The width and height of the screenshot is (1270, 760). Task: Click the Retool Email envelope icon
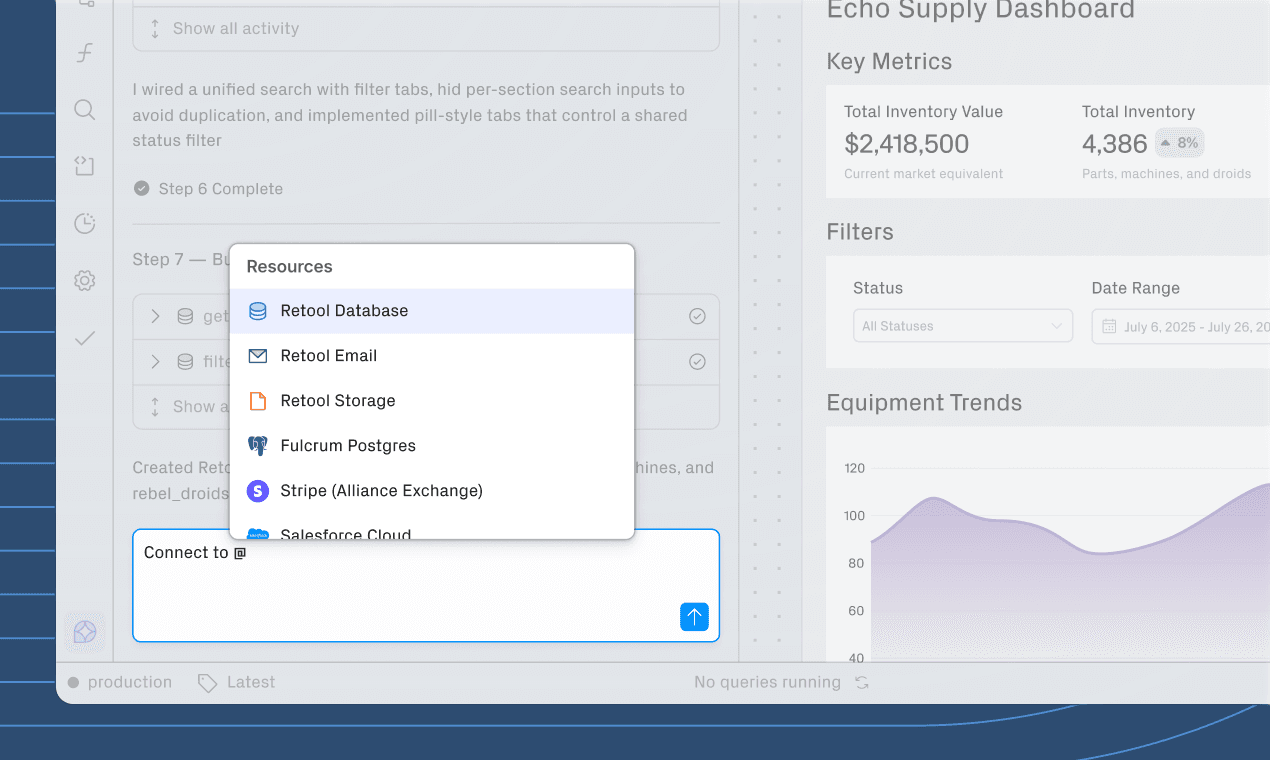[x=258, y=355]
